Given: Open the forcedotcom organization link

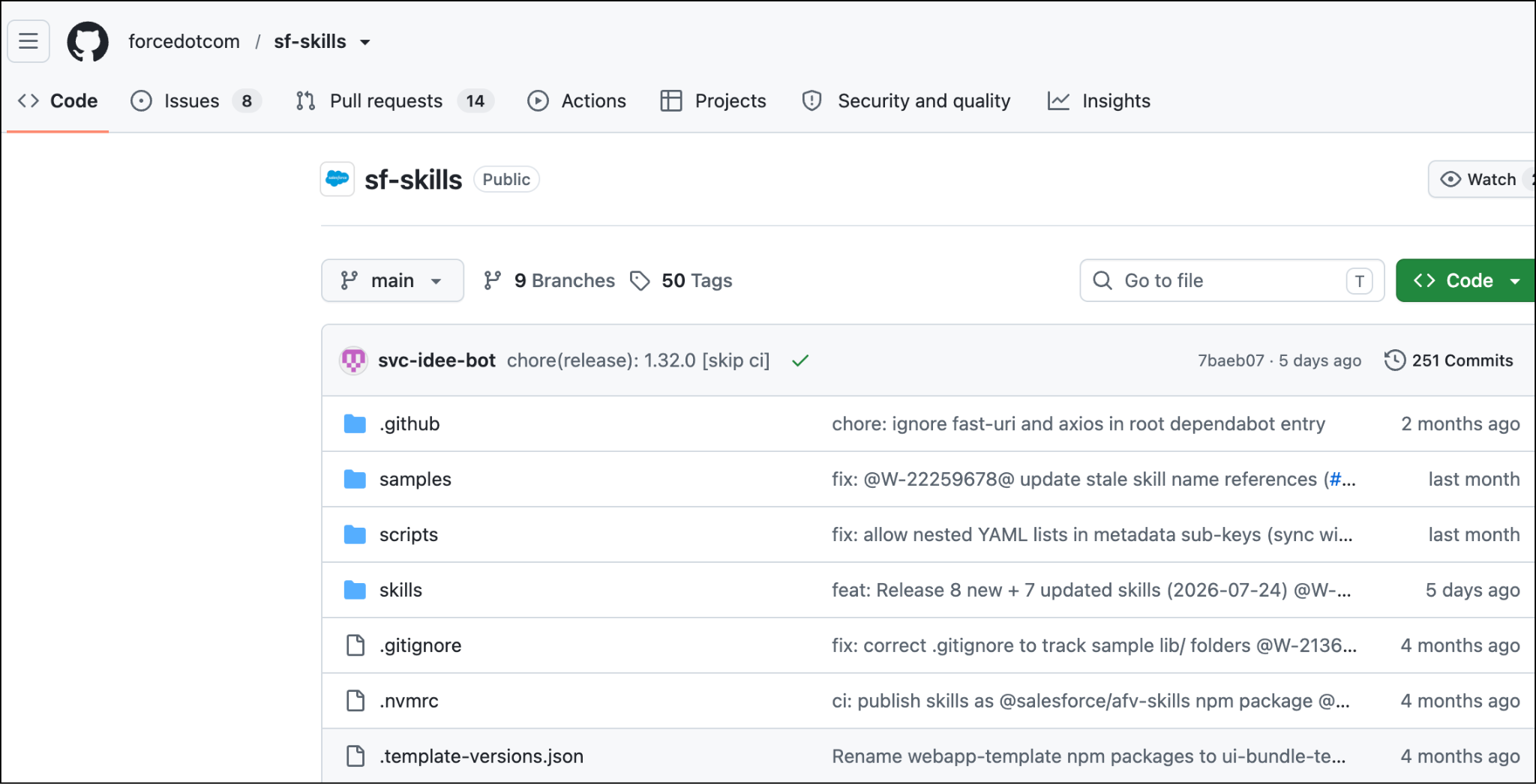Looking at the screenshot, I should point(184,41).
